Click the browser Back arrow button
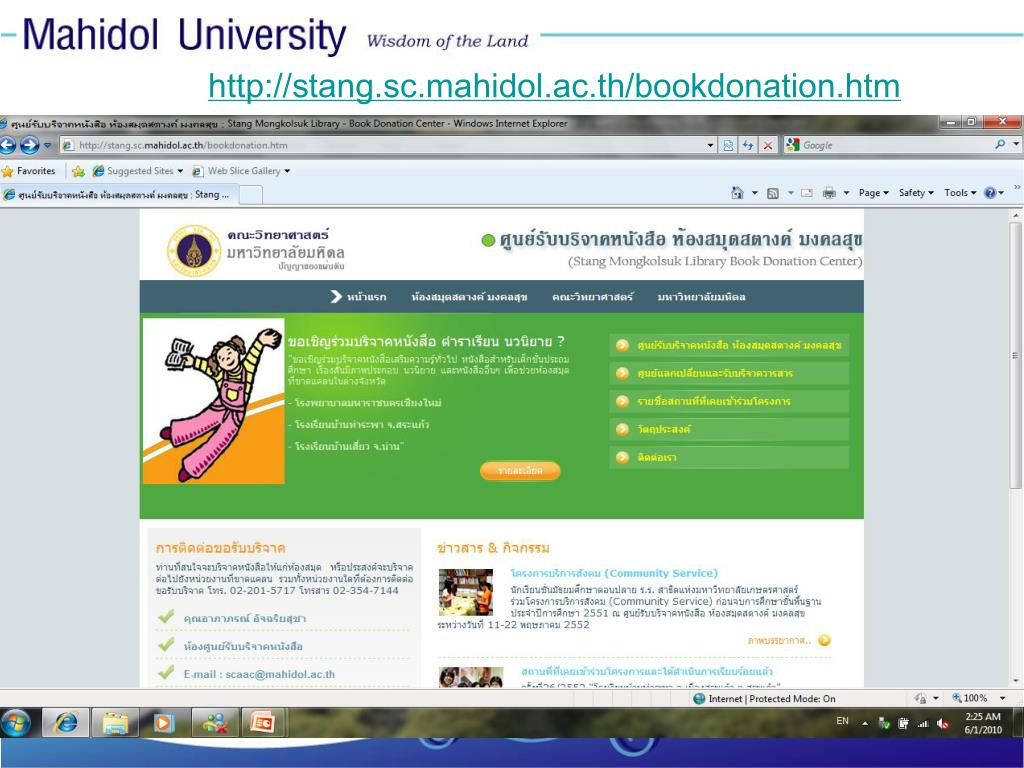 (x=7, y=145)
